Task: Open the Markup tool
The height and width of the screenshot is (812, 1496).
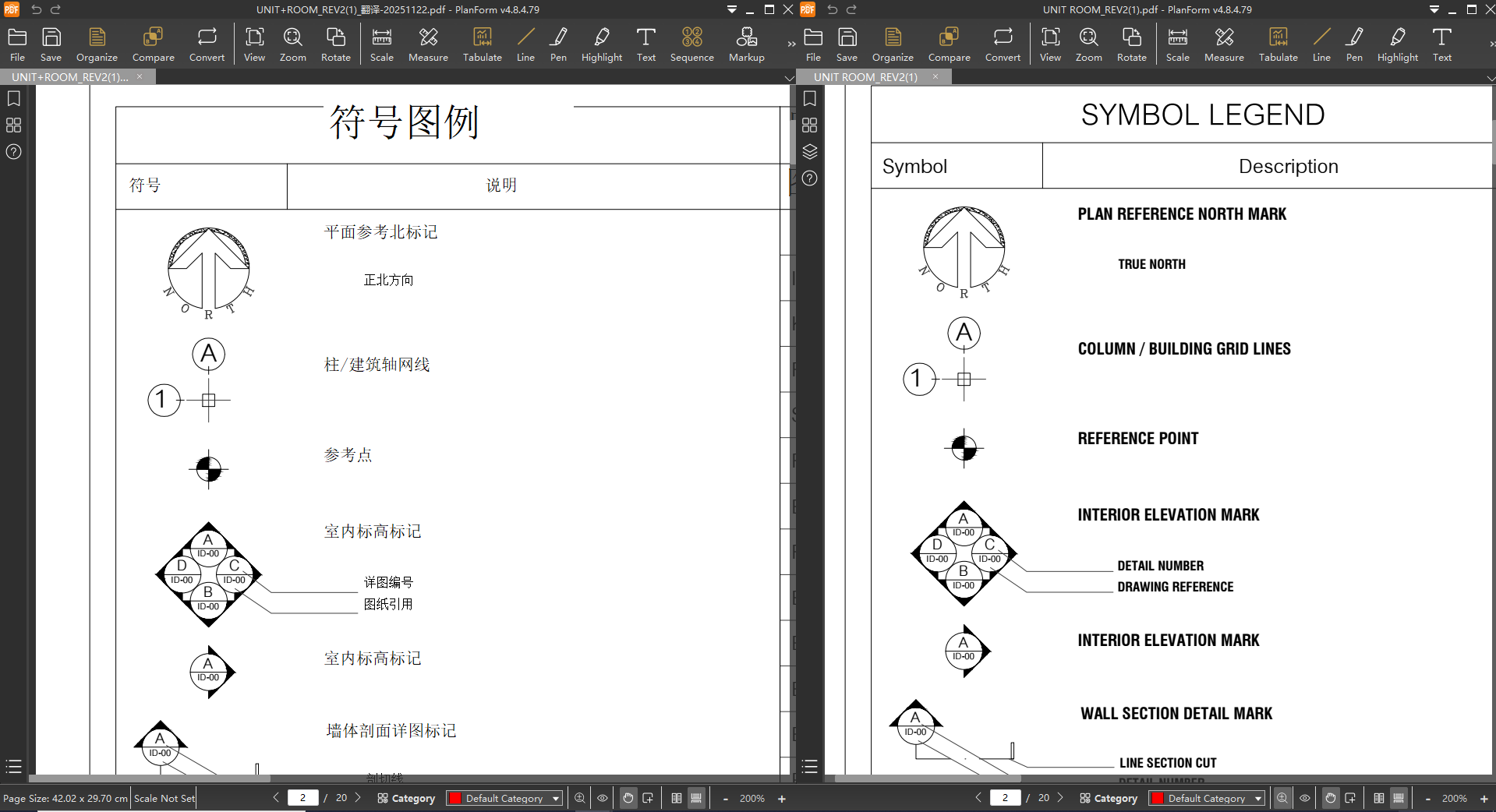Action: [x=746, y=44]
